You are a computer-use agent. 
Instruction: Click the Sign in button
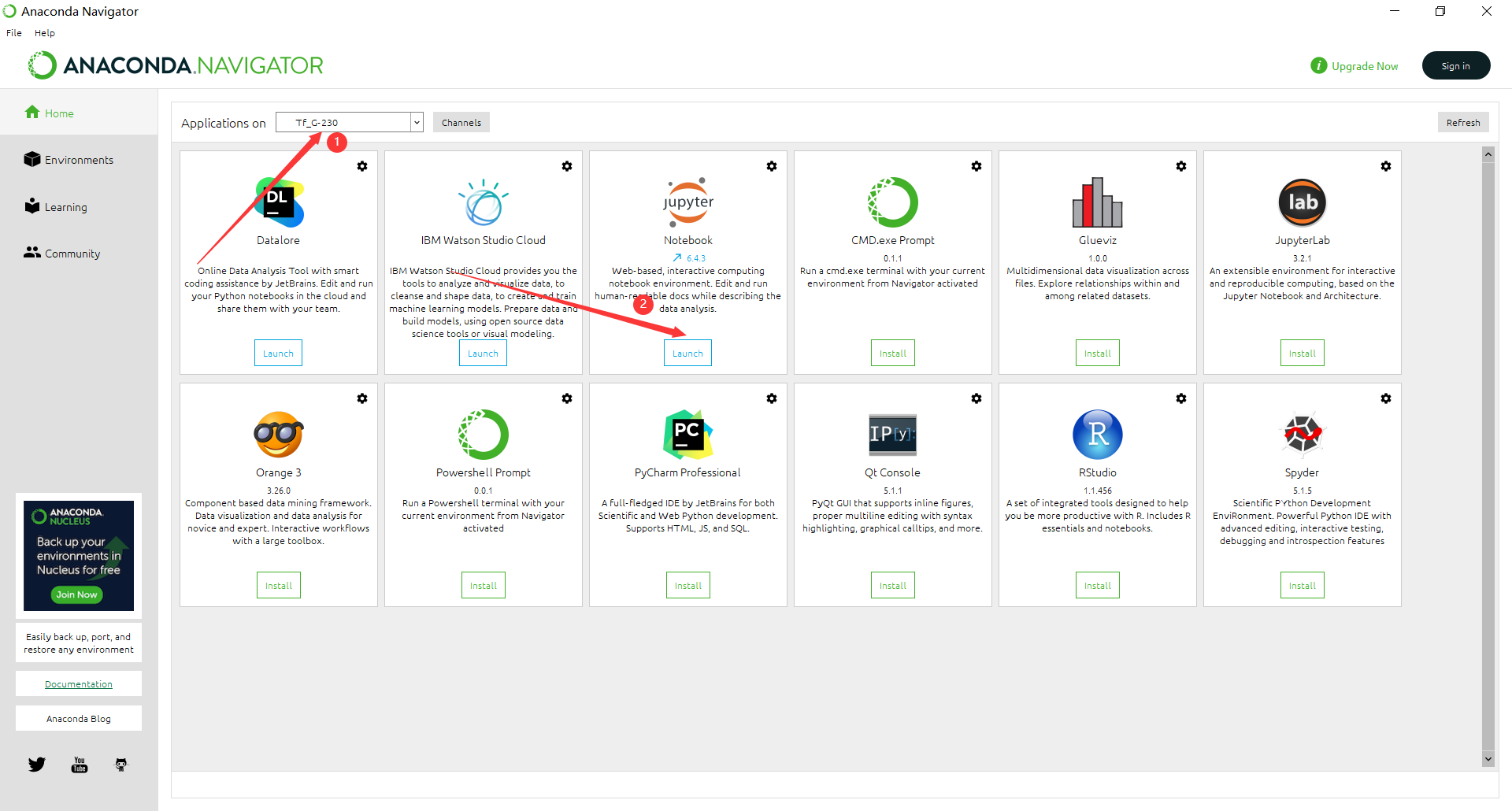click(x=1456, y=65)
